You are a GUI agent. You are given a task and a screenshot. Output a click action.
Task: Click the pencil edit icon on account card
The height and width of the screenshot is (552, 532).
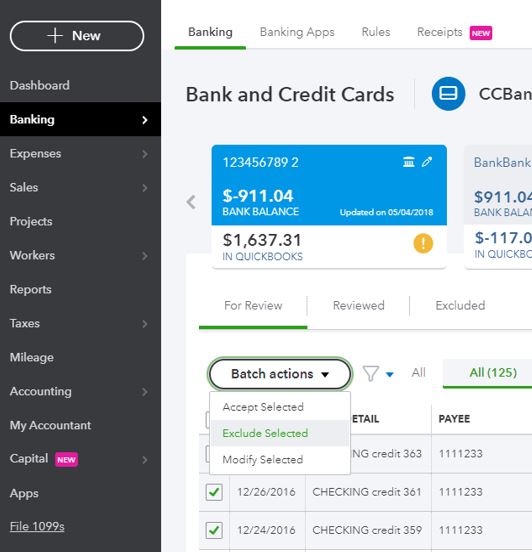[x=427, y=162]
